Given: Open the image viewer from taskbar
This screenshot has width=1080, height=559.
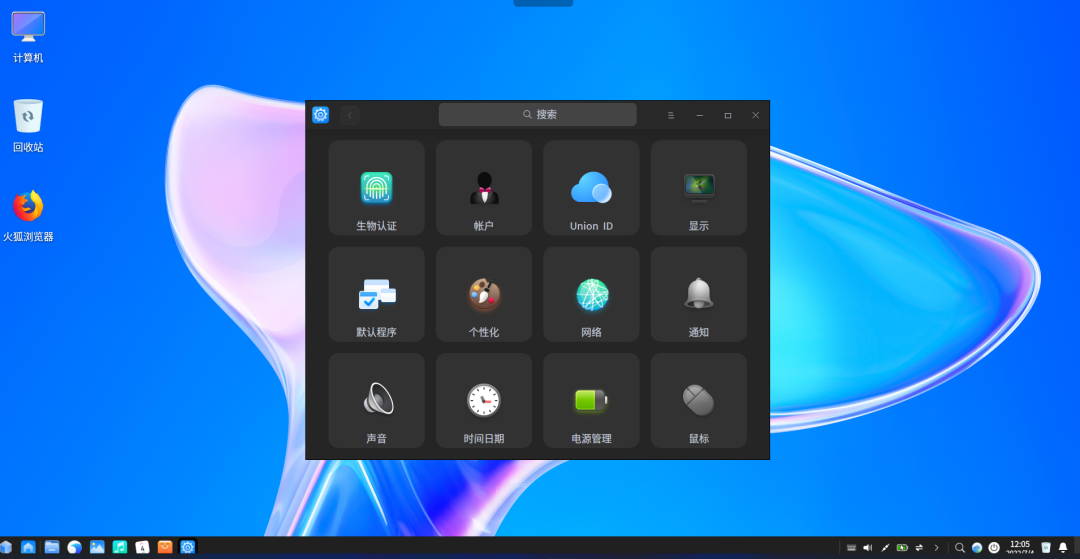Looking at the screenshot, I should (97, 547).
